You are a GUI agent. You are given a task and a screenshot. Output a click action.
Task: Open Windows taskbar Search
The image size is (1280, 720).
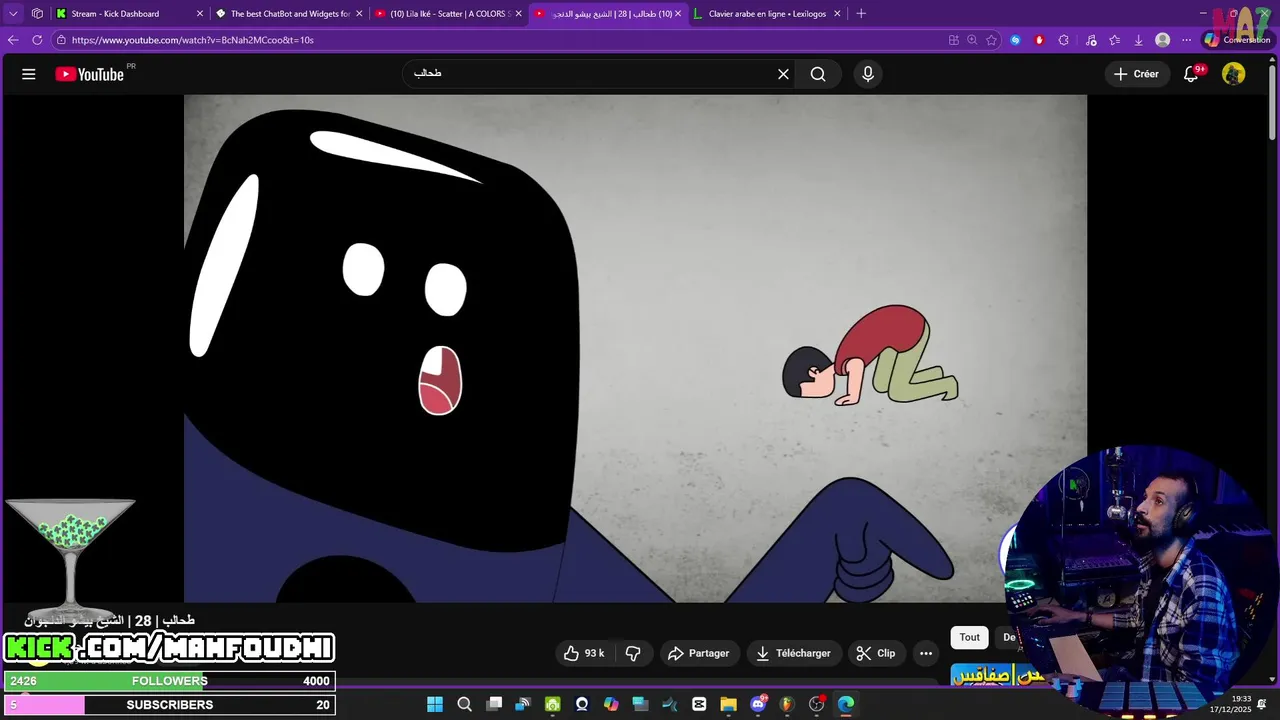click(464, 704)
